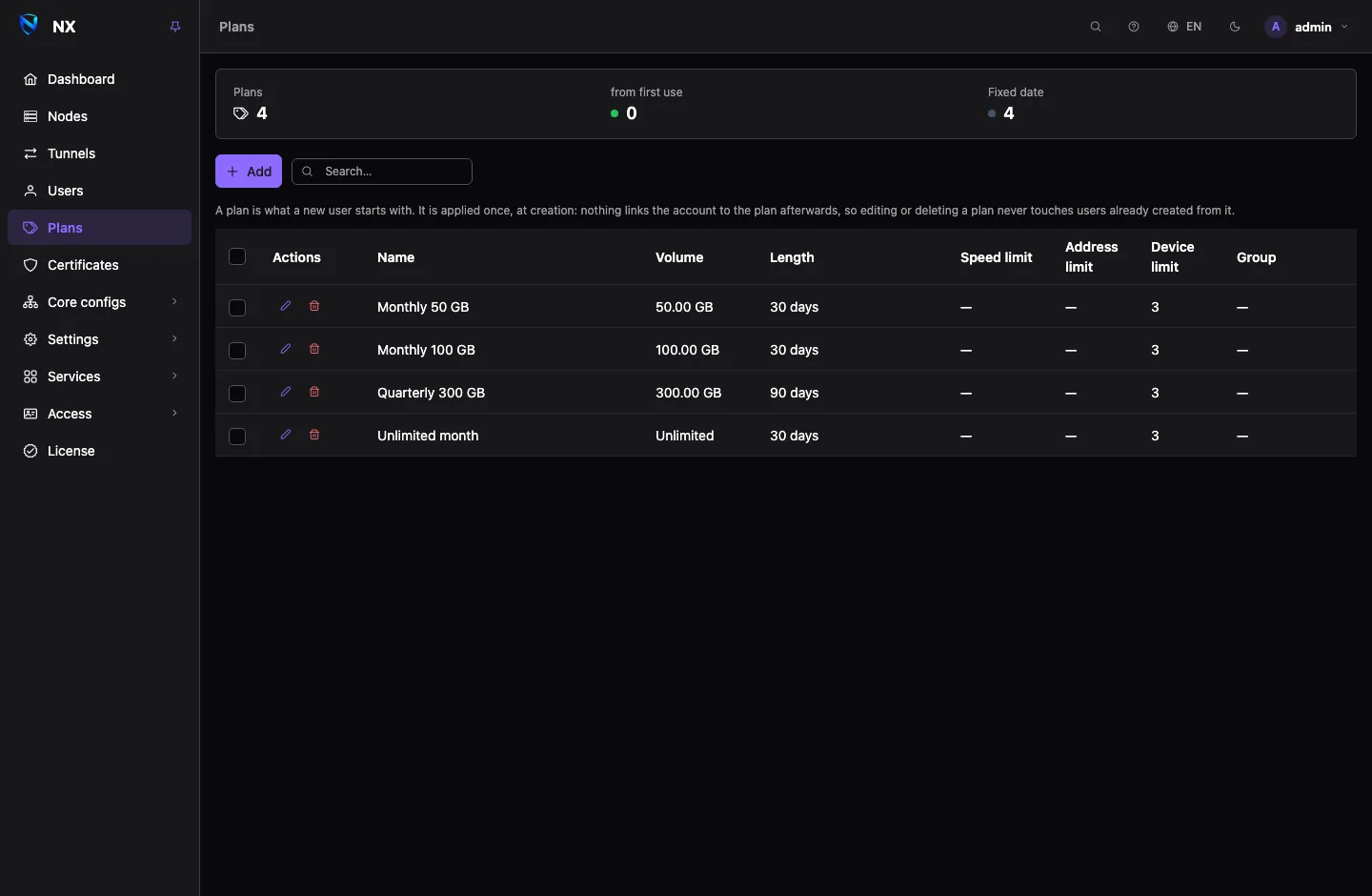Check the Monthly 50 GB row checkbox

237,307
